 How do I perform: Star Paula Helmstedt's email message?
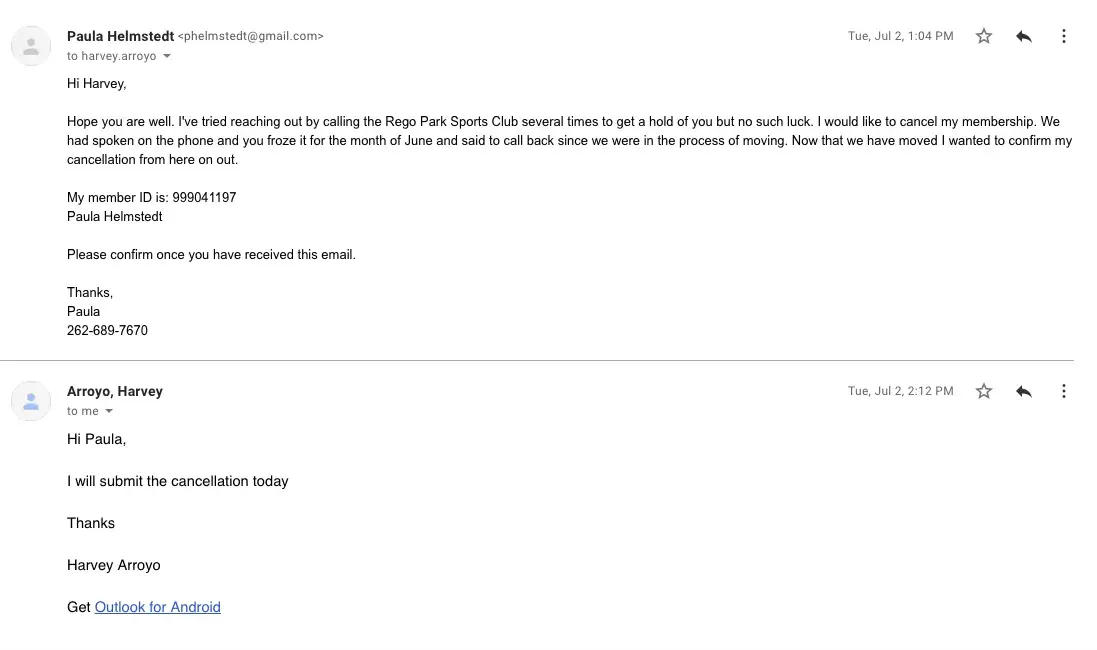tap(984, 36)
